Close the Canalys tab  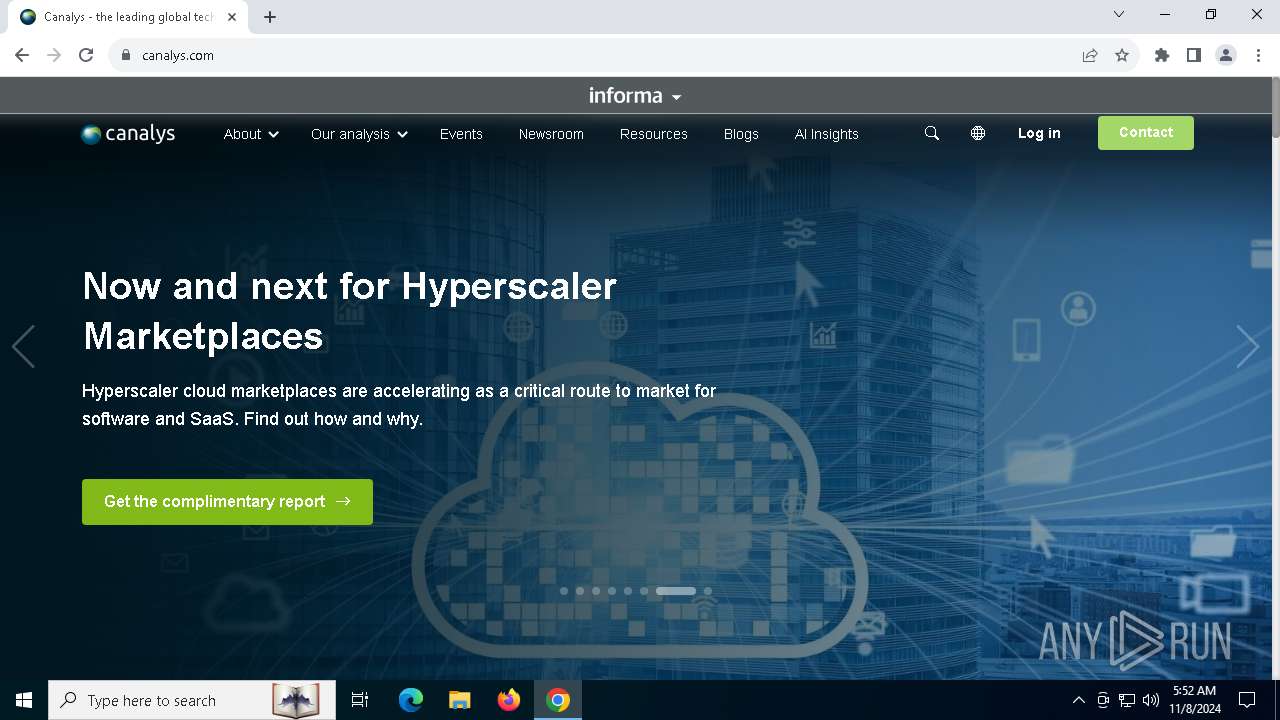(x=232, y=16)
